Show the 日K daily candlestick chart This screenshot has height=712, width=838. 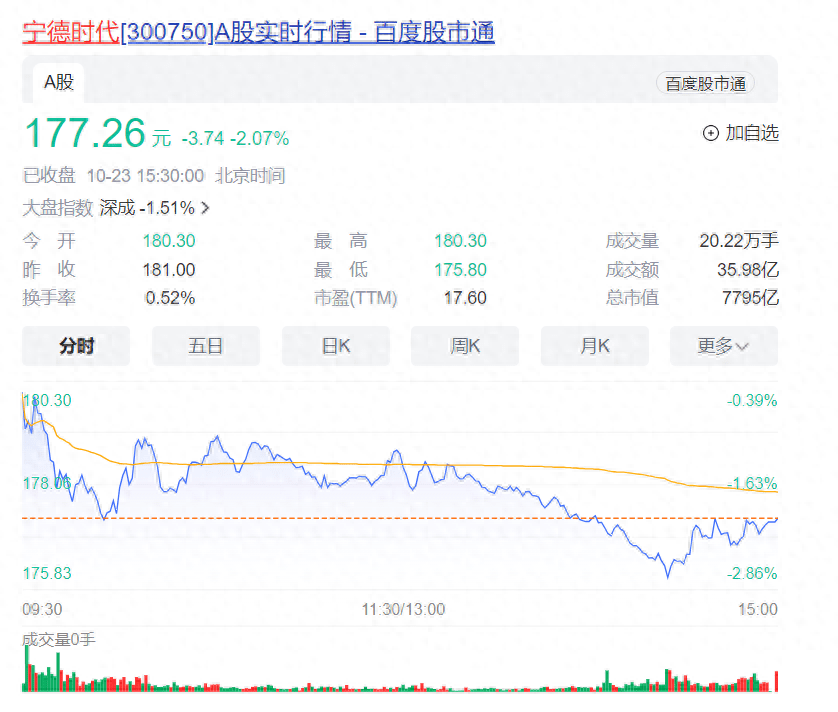(x=335, y=346)
